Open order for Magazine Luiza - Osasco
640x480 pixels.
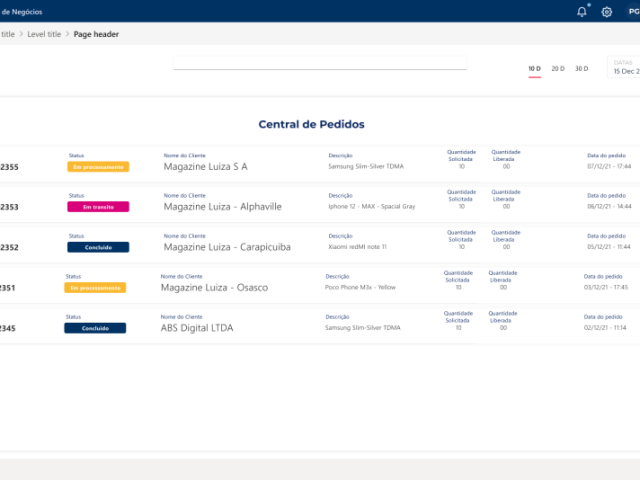pyautogui.click(x=214, y=287)
